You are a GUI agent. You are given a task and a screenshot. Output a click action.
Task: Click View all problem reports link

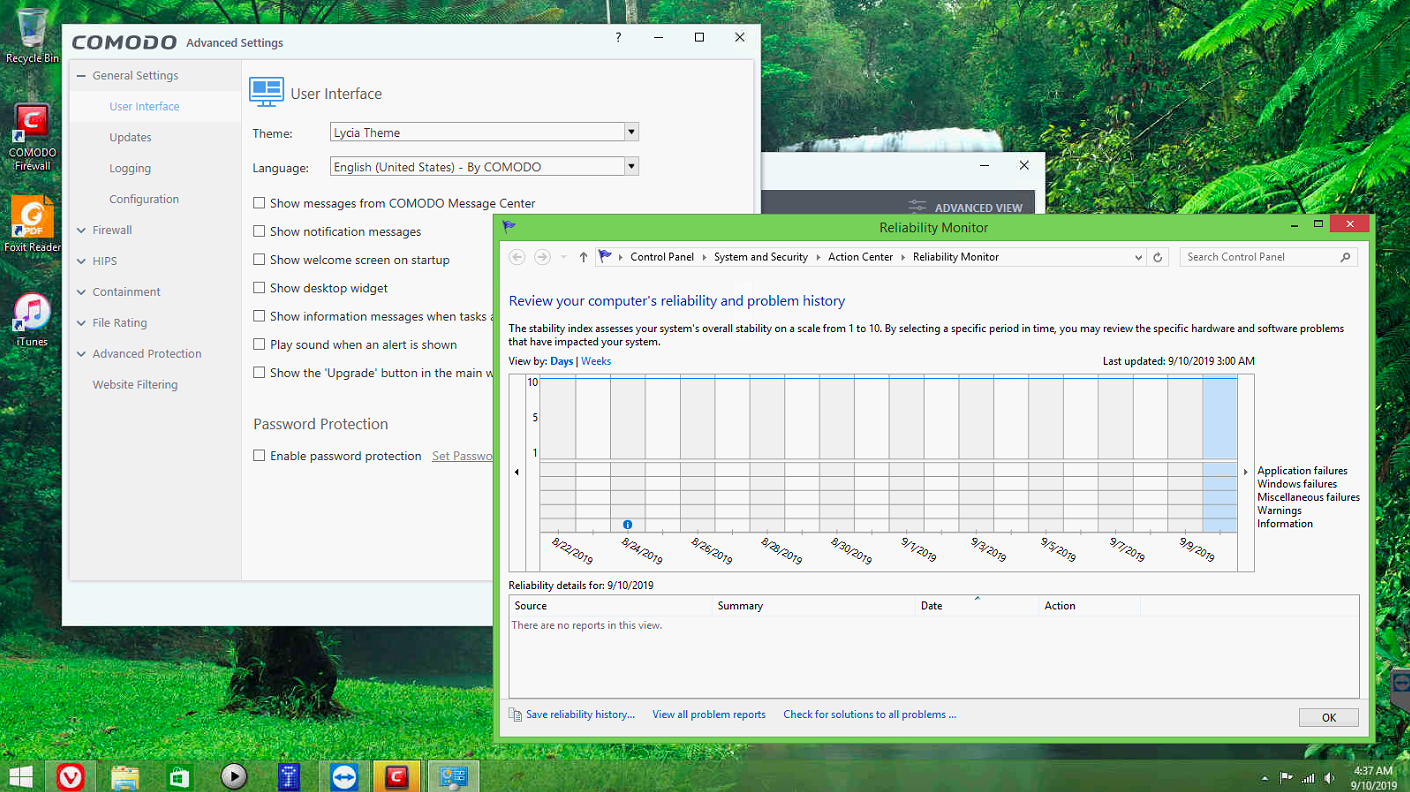click(x=709, y=714)
